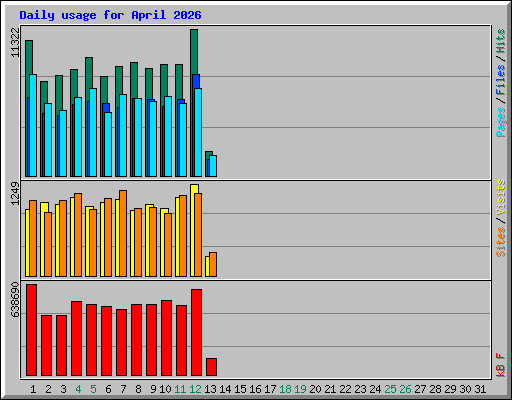Click the day 17 axis label
Image resolution: width=512 pixels, height=400 pixels.
270,389
